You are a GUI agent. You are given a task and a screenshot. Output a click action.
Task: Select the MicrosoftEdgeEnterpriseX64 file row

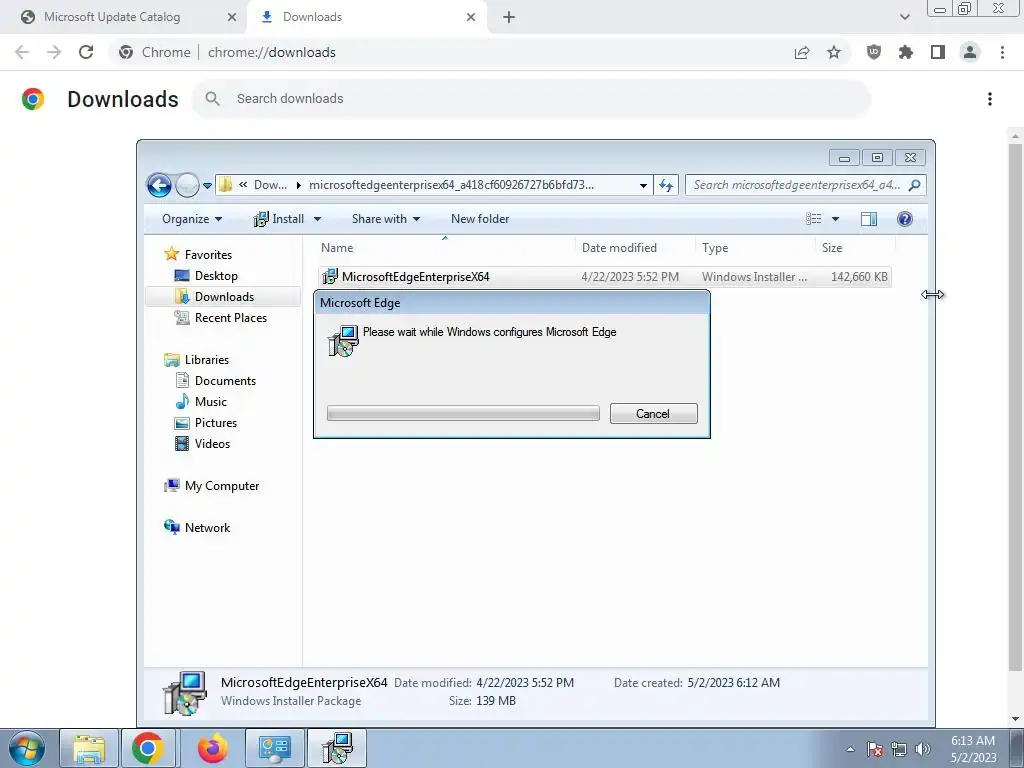pos(605,277)
